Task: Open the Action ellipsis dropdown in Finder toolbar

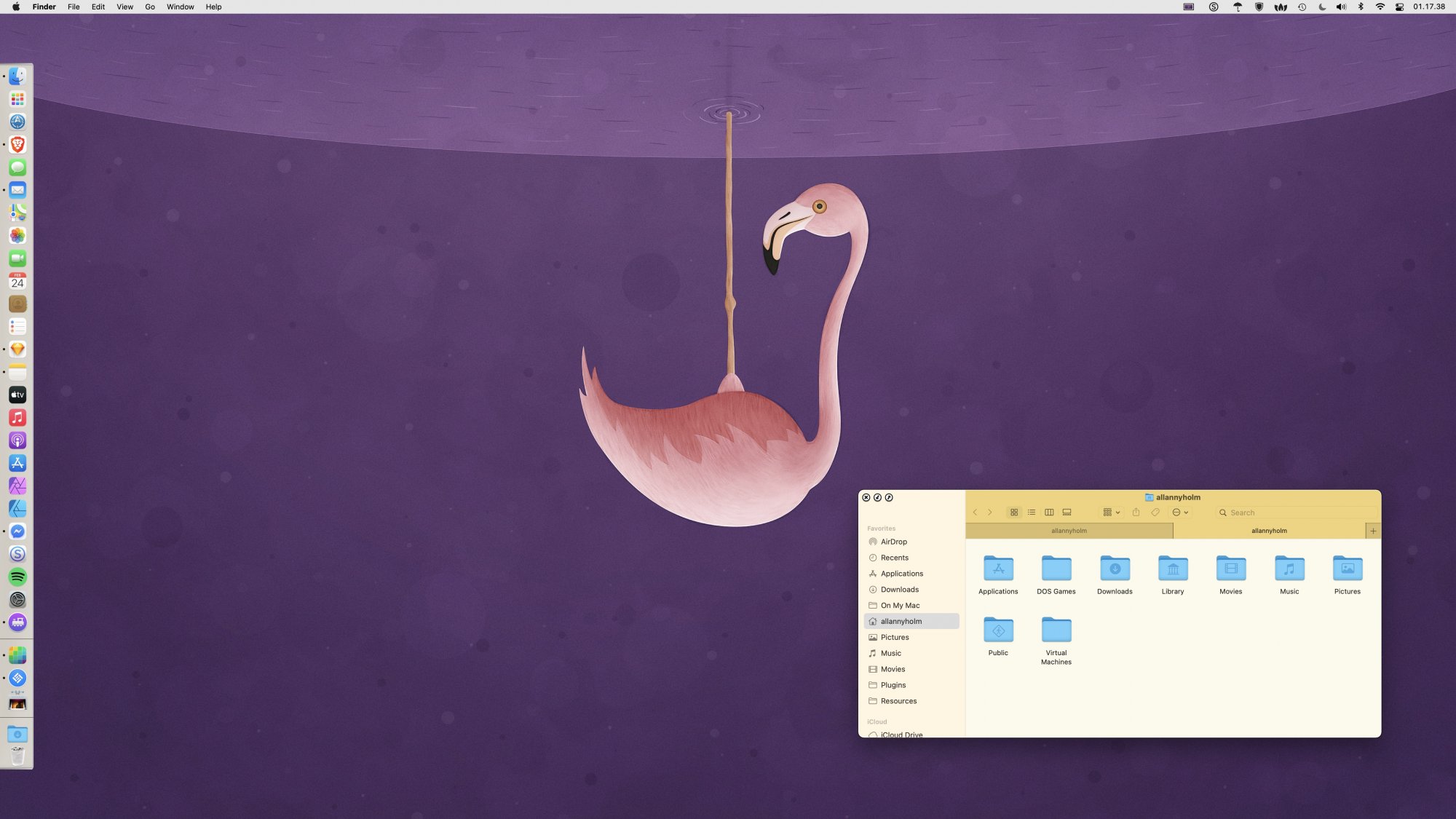Action: point(1180,513)
